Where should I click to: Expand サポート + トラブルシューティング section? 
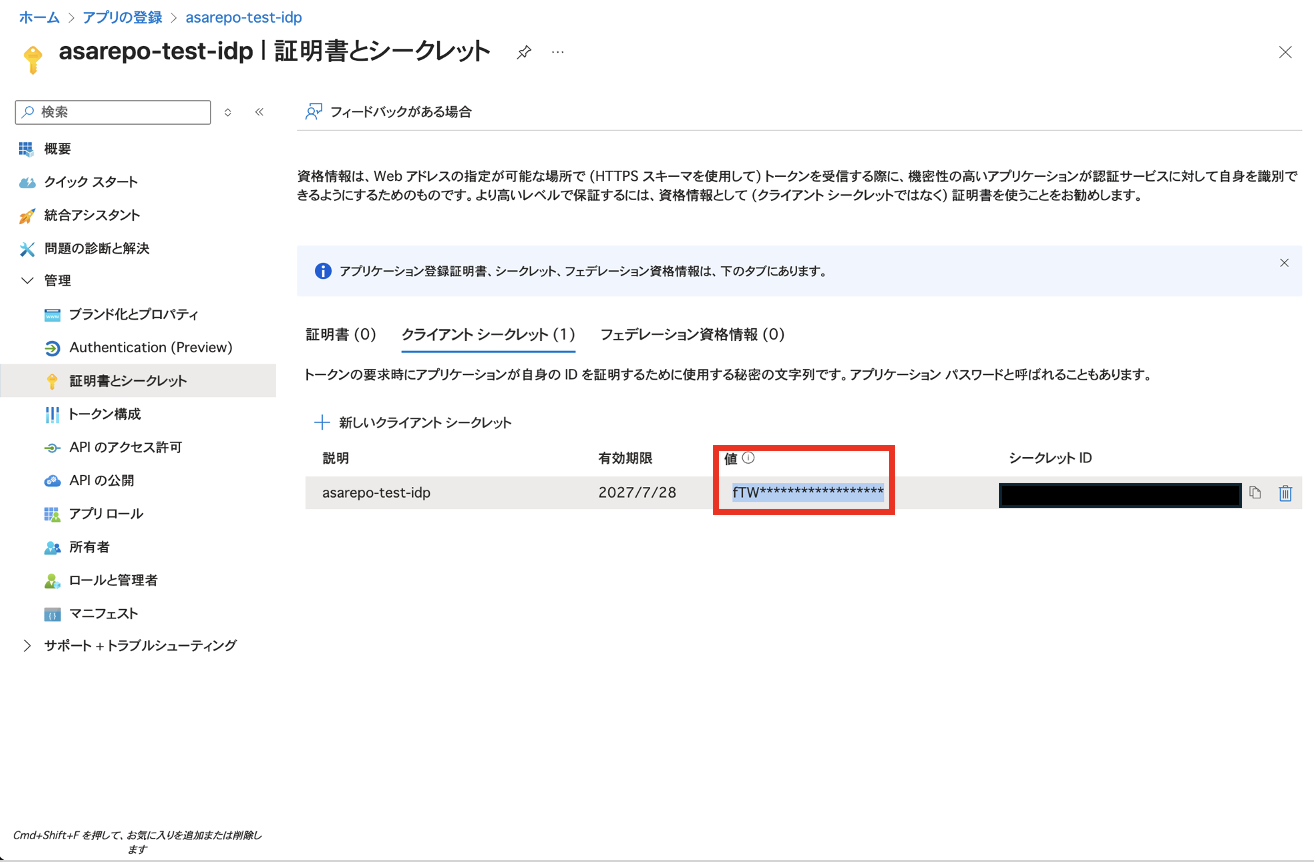[x=27, y=646]
